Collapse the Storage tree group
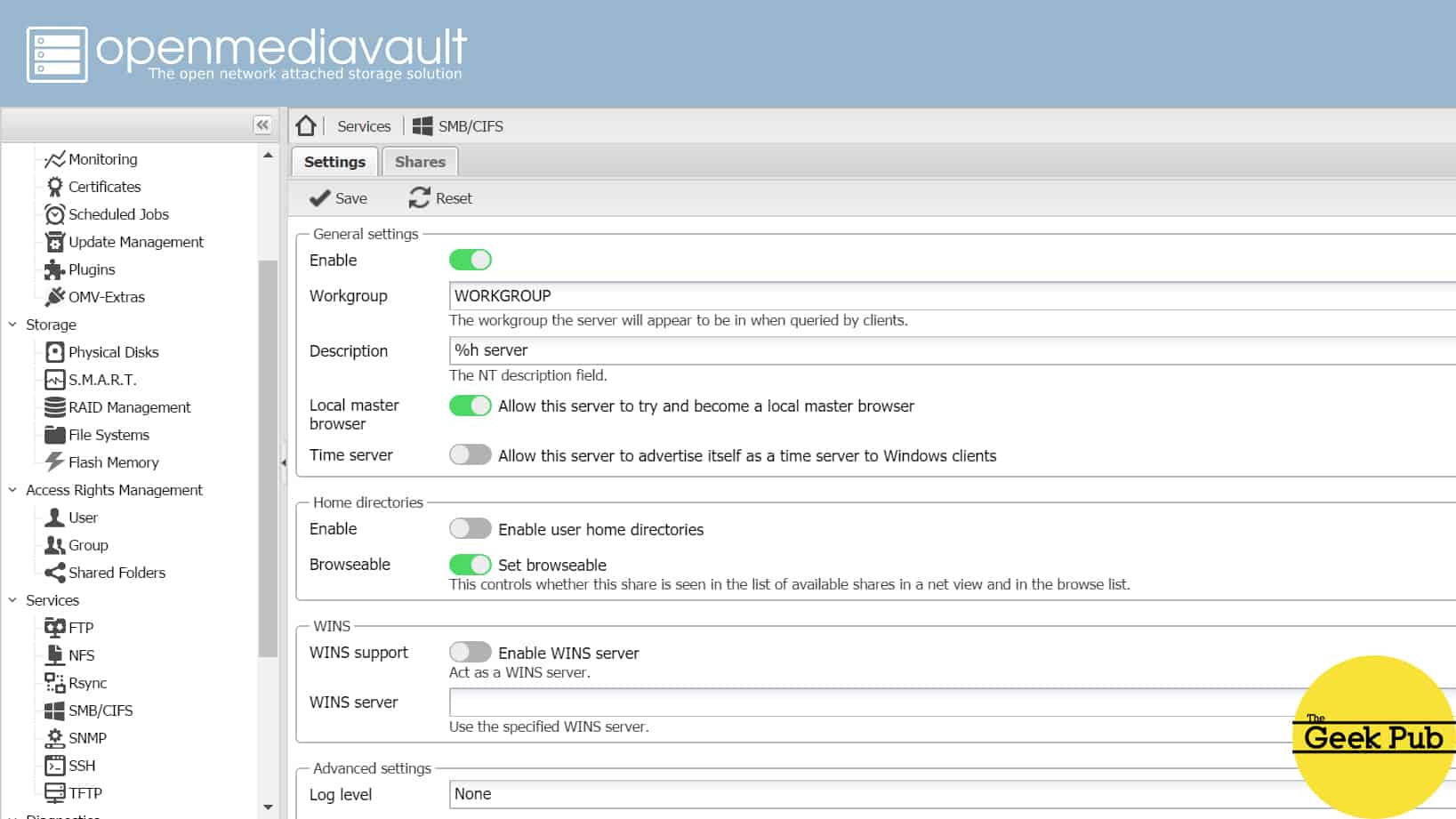The height and width of the screenshot is (819, 1456). tap(12, 325)
